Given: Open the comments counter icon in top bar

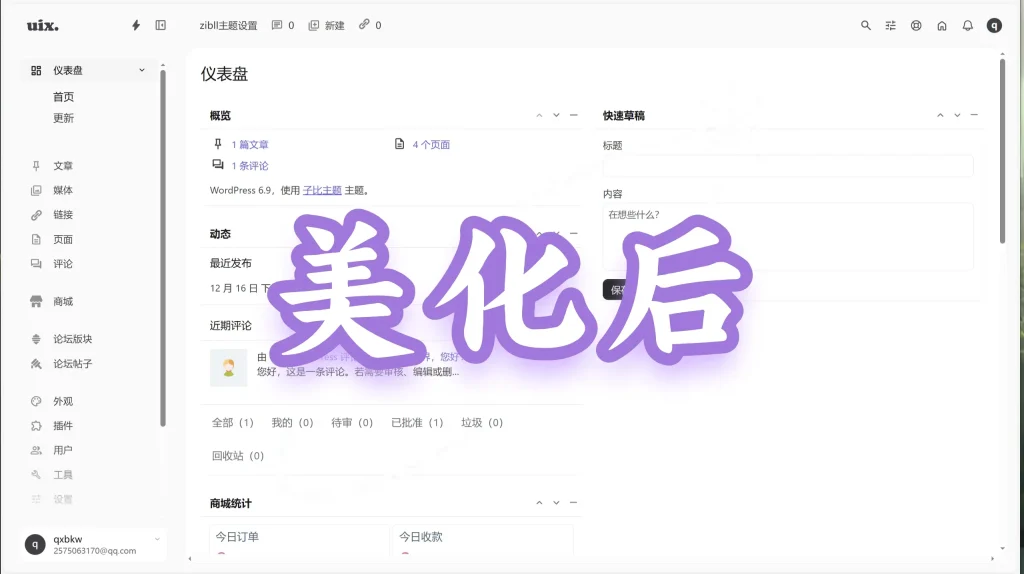Looking at the screenshot, I should pos(277,25).
